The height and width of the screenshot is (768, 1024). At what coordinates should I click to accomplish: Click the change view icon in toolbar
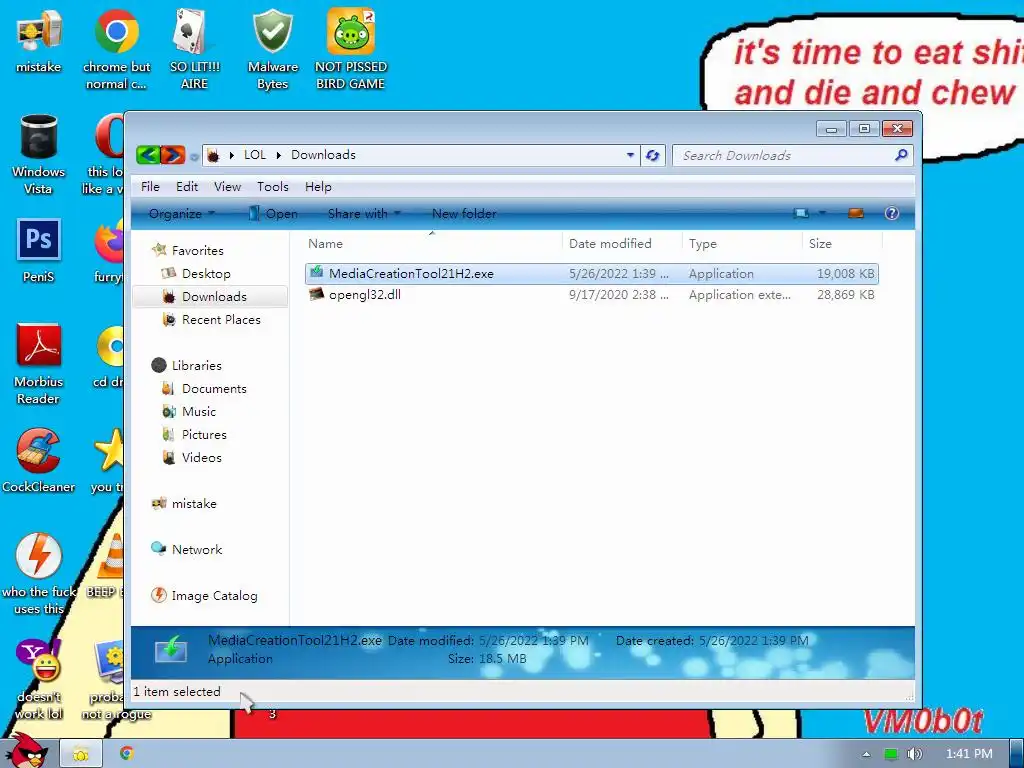(801, 214)
